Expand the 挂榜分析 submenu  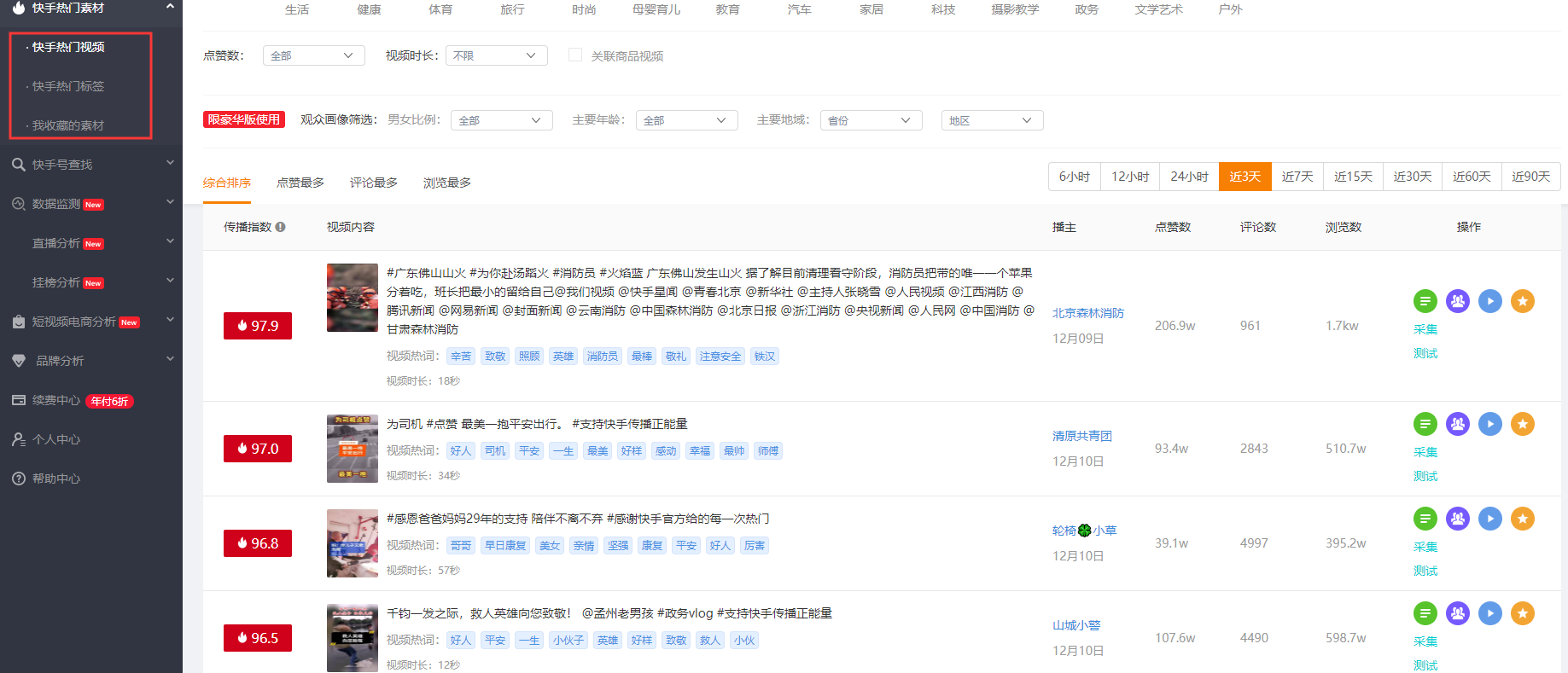point(170,281)
